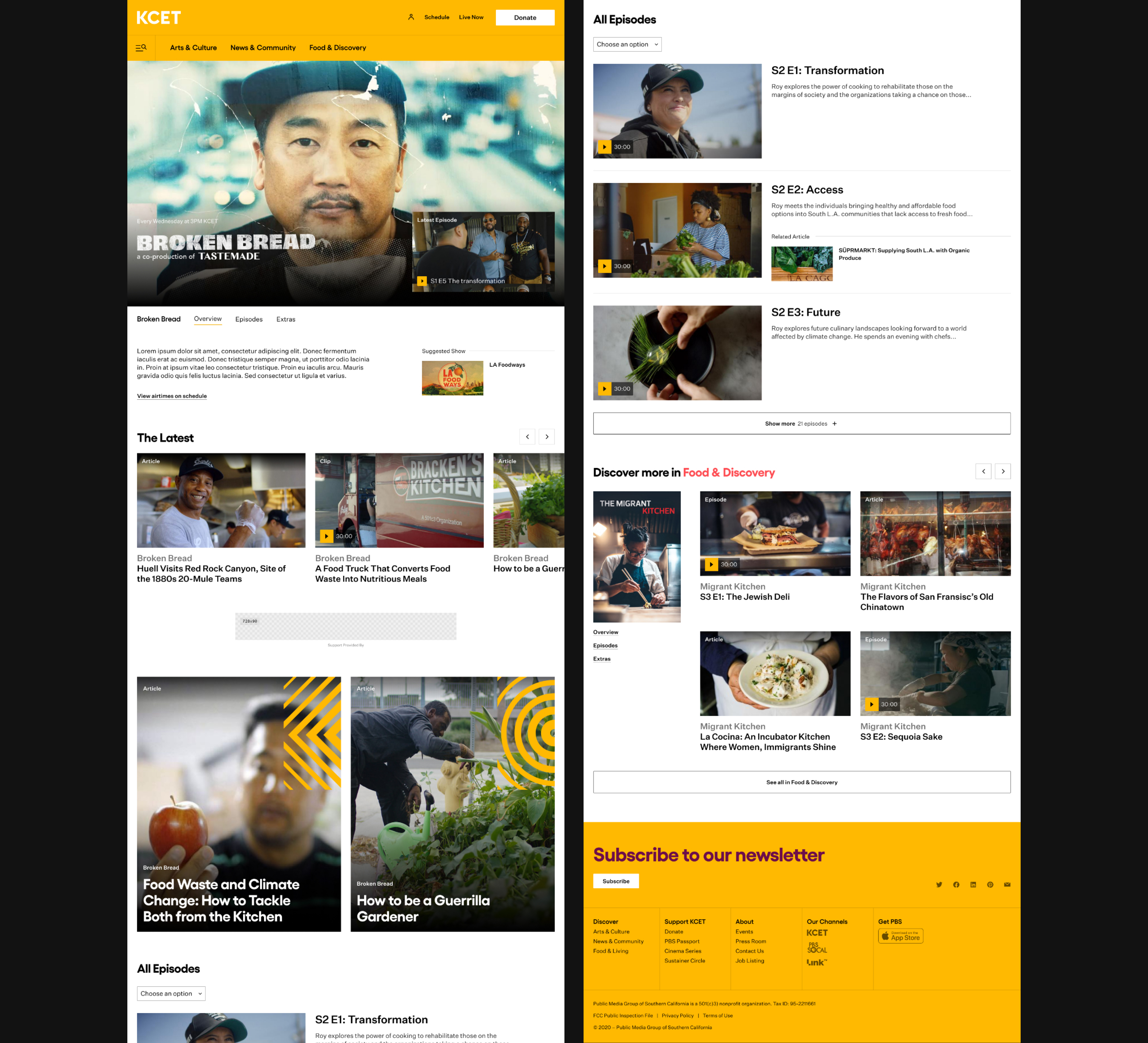Expand Show more 21 episodes
The image size is (1148, 1043).
(802, 424)
